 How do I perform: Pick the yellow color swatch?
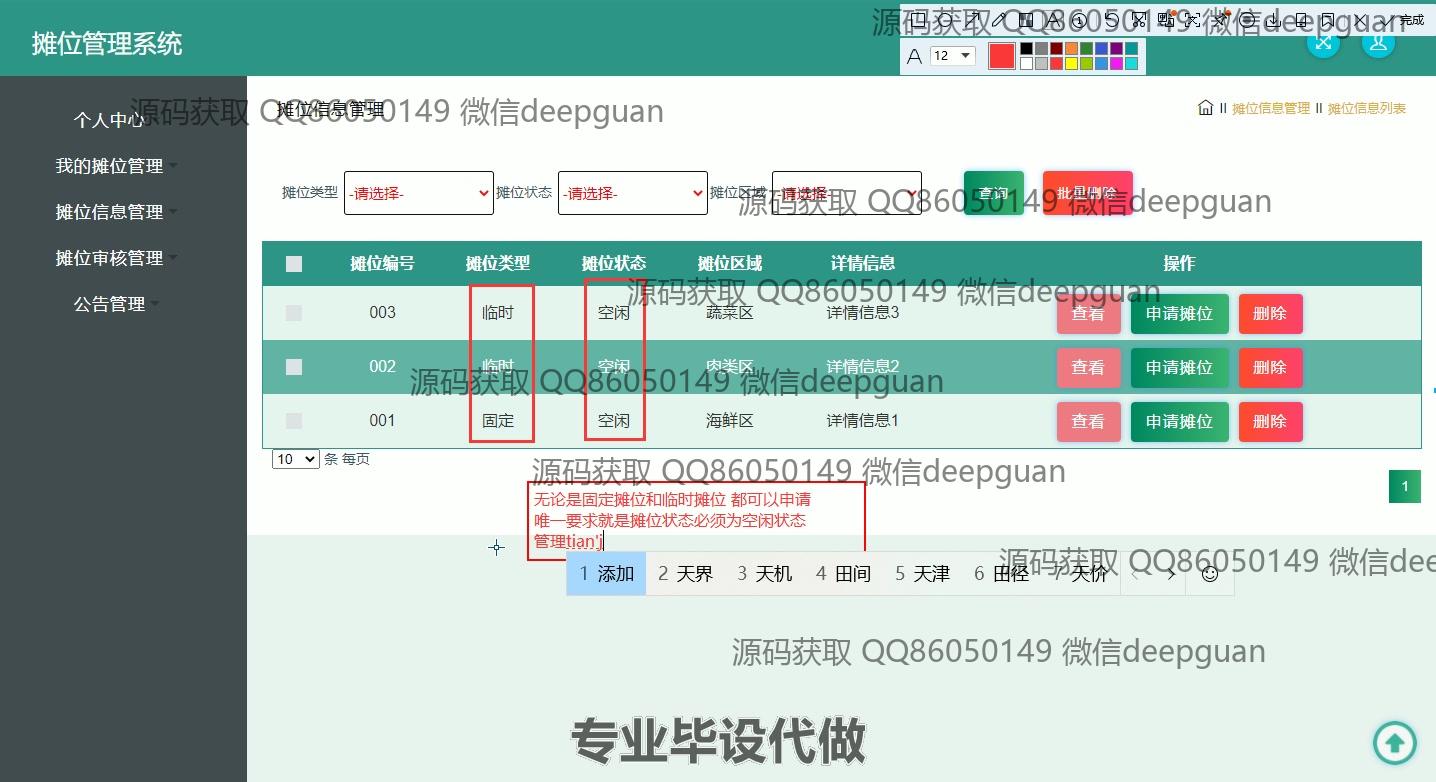pos(1071,64)
